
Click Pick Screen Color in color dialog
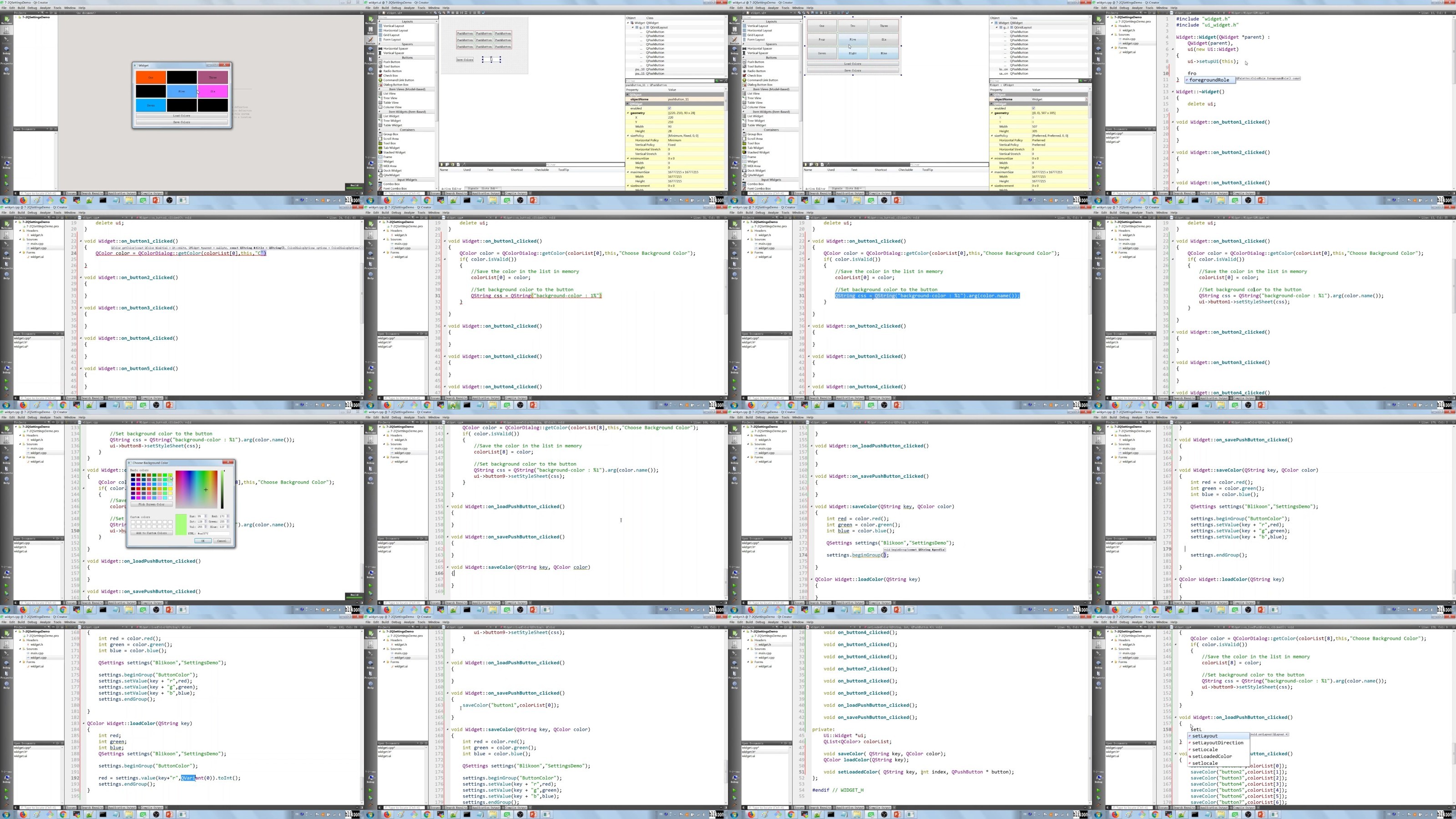click(x=152, y=504)
